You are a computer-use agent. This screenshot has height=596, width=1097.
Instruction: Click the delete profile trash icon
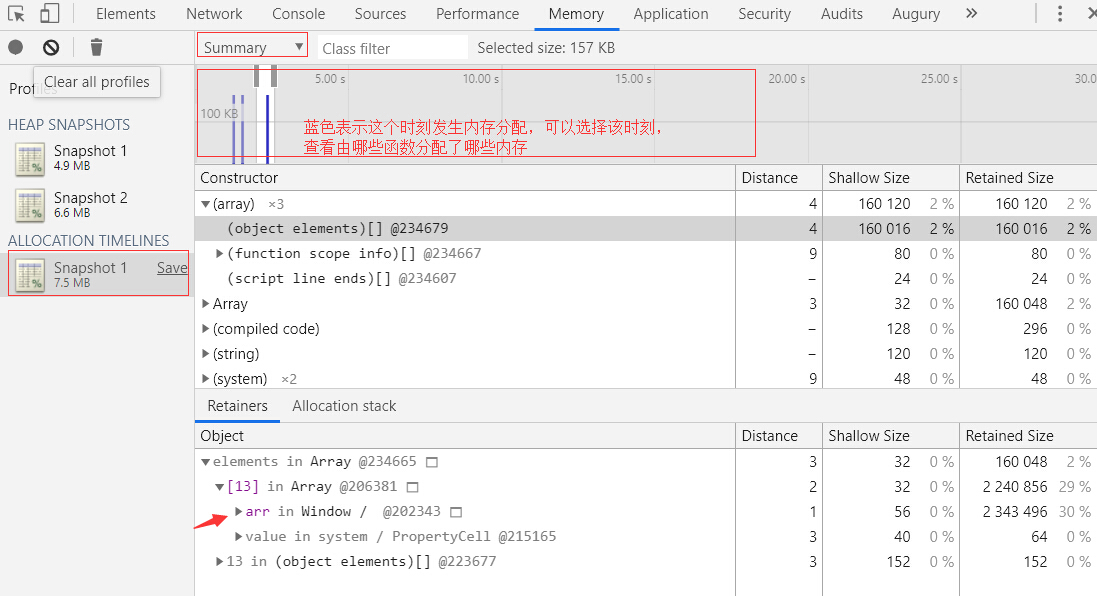(95, 47)
